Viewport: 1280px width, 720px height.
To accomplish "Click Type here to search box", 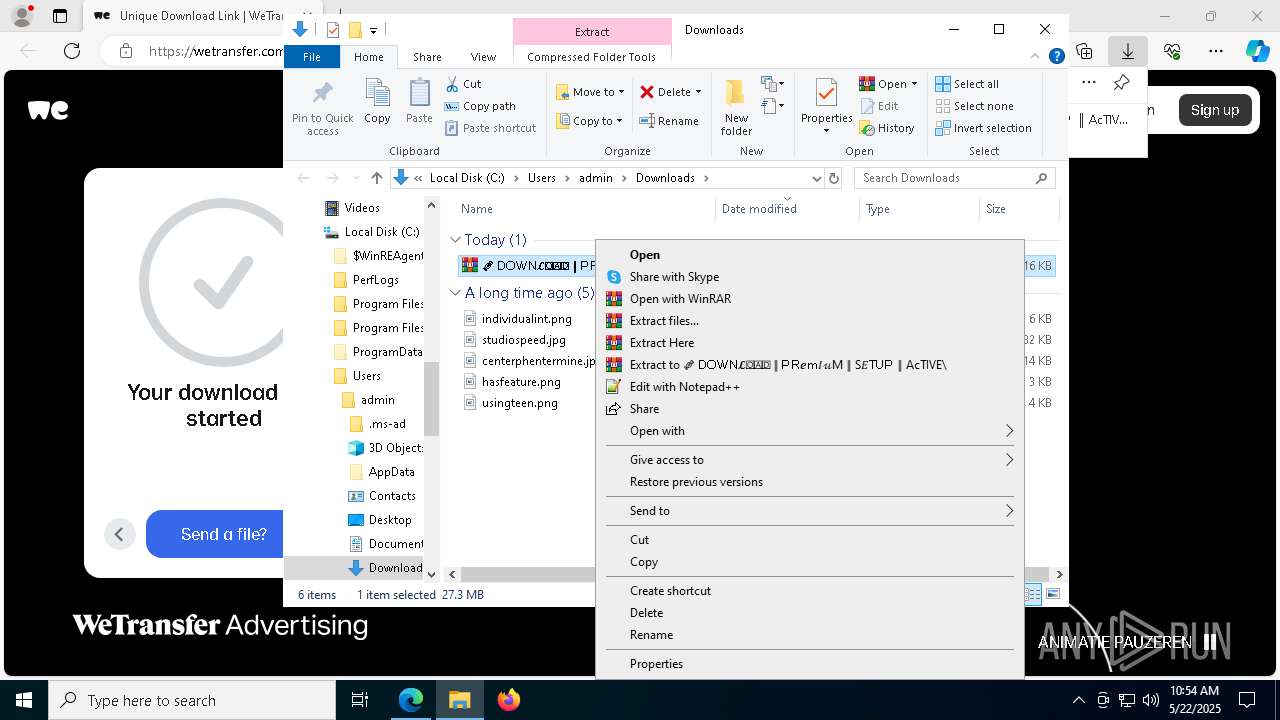I will click(x=192, y=700).
